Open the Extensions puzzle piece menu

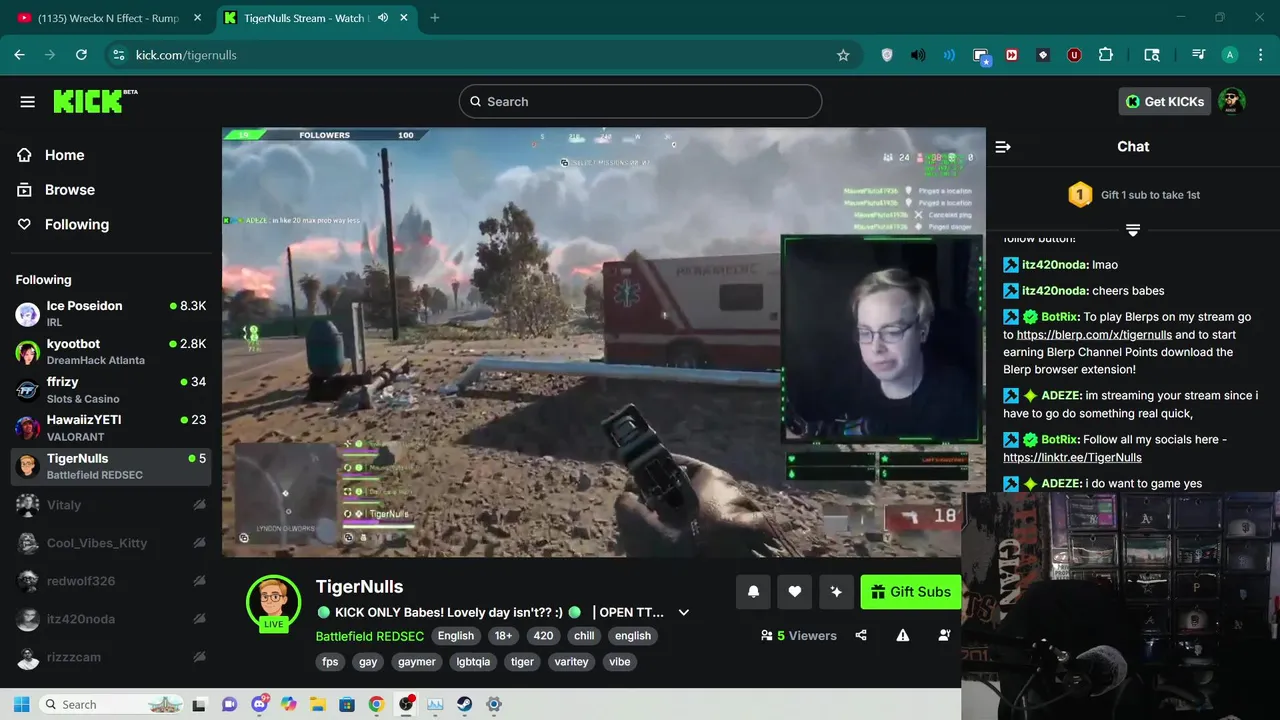pos(1106,55)
